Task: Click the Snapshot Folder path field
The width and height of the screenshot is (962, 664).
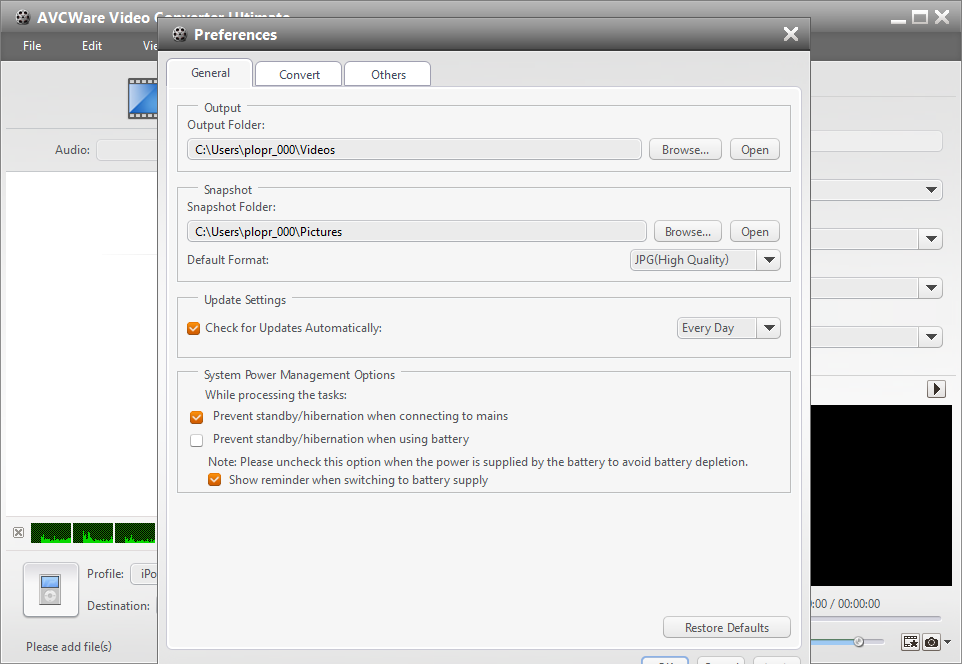Action: [415, 230]
